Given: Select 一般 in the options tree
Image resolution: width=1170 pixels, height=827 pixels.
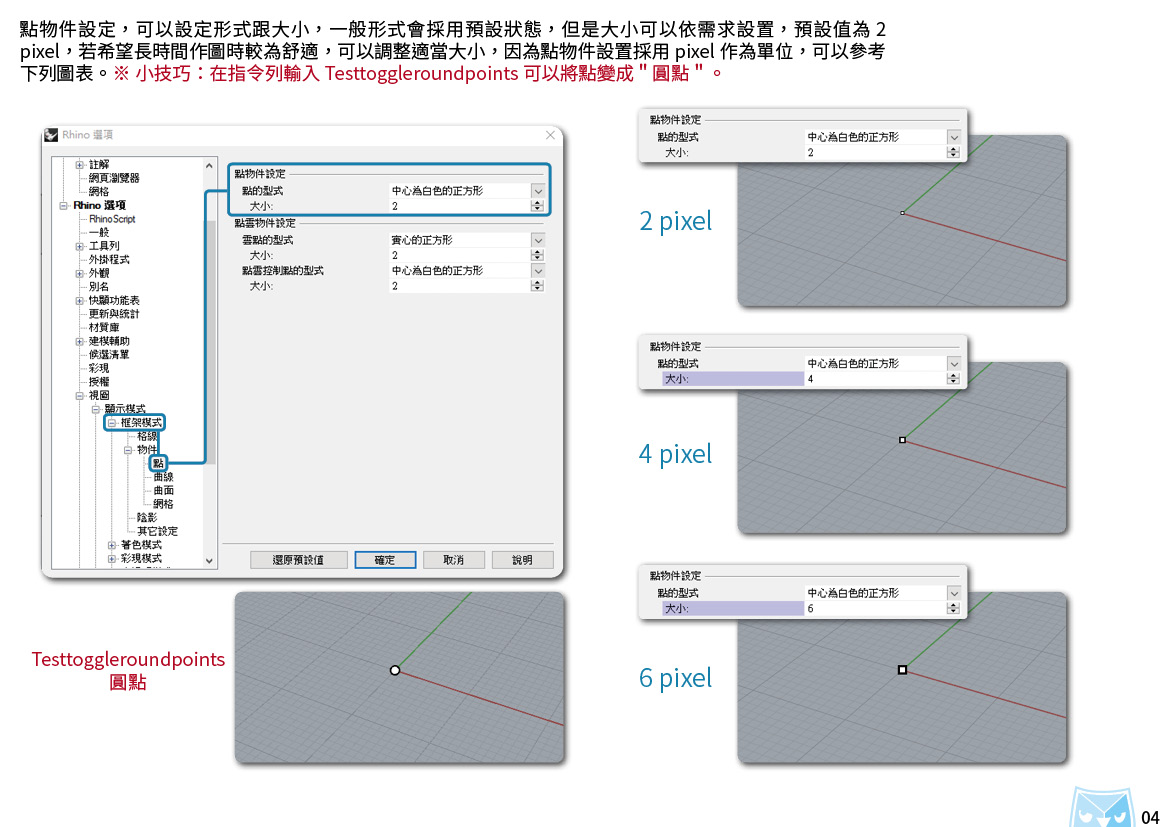Looking at the screenshot, I should coord(98,232).
